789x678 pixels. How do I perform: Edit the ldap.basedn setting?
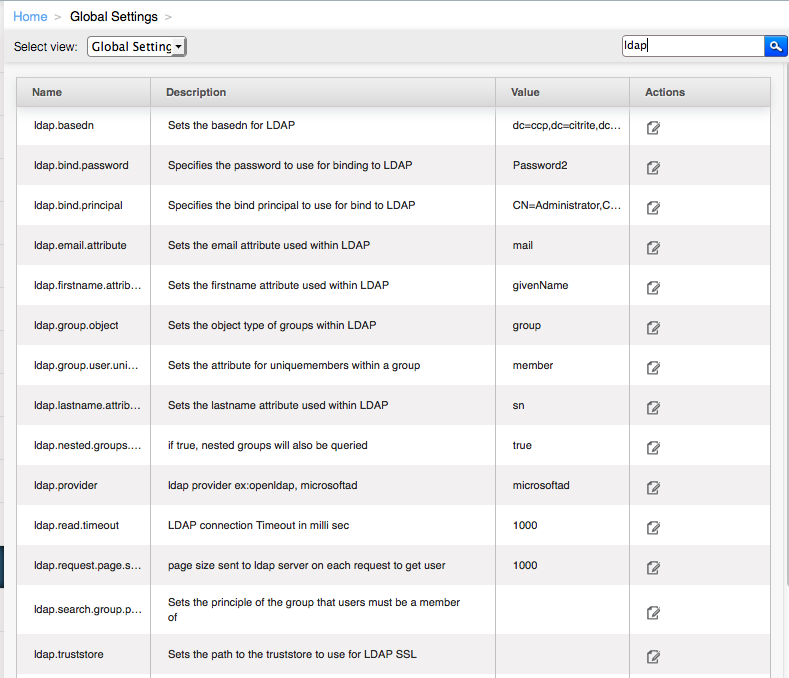pyautogui.click(x=653, y=127)
